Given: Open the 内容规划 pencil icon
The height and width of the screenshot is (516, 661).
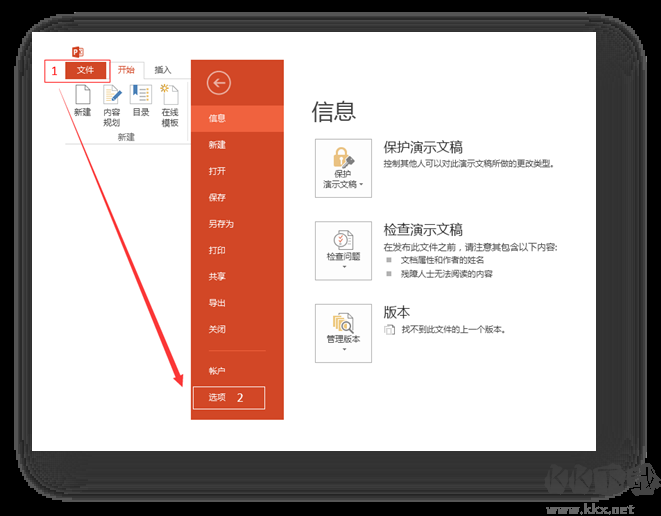Looking at the screenshot, I should point(112,94).
